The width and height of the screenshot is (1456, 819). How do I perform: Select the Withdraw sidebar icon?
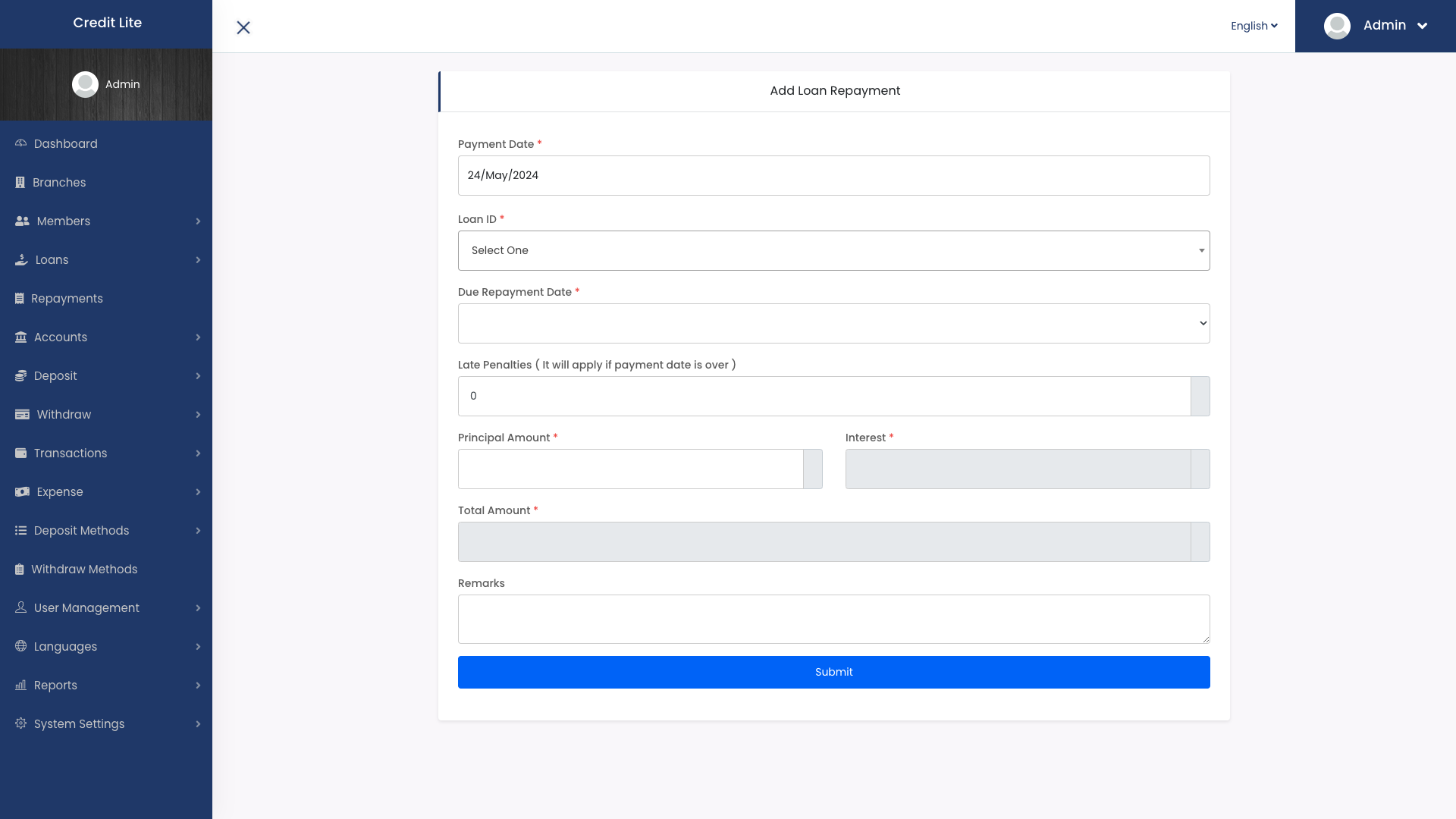tap(20, 414)
